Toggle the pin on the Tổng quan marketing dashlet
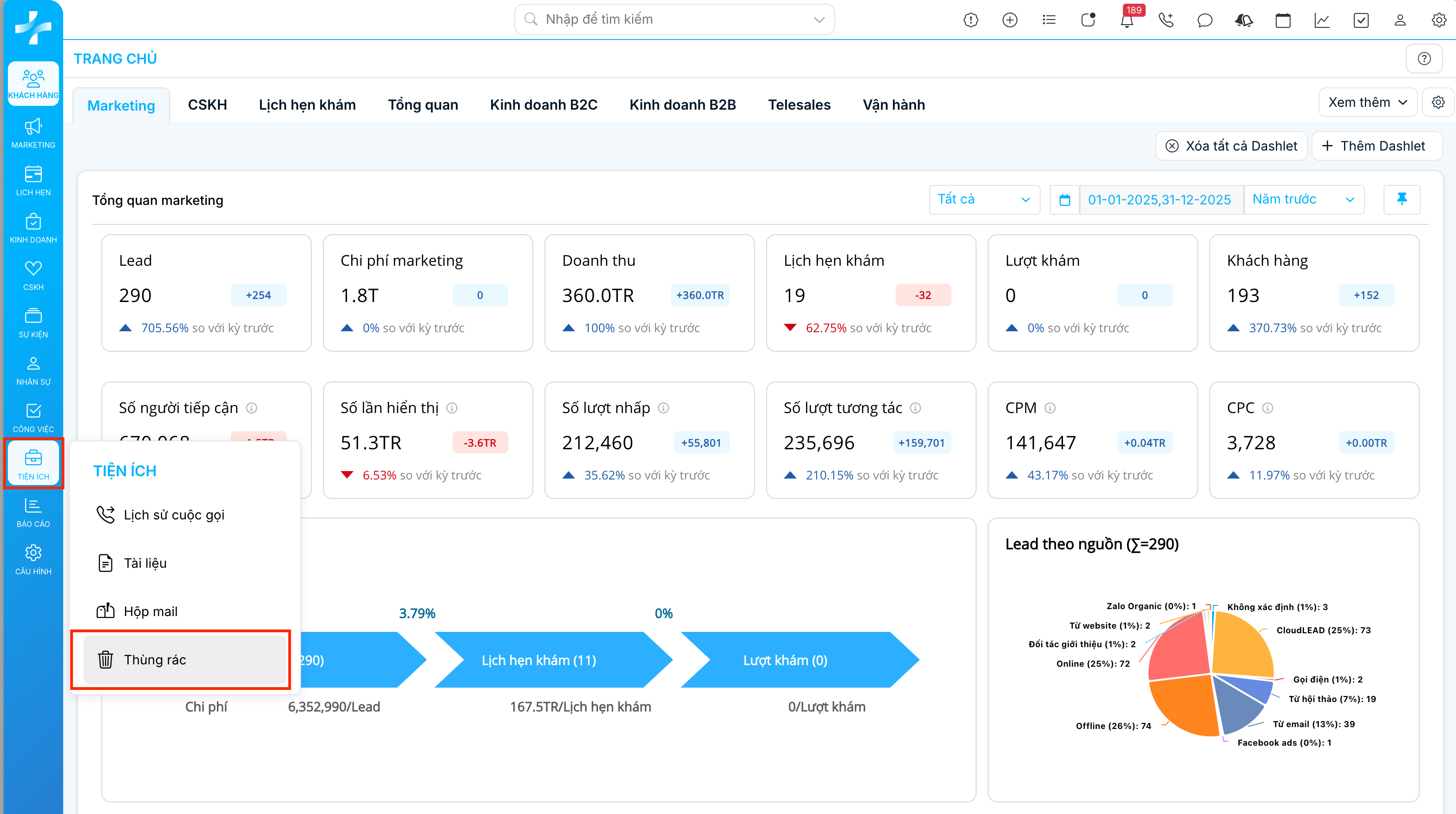Viewport: 1456px width, 814px height. (1401, 199)
